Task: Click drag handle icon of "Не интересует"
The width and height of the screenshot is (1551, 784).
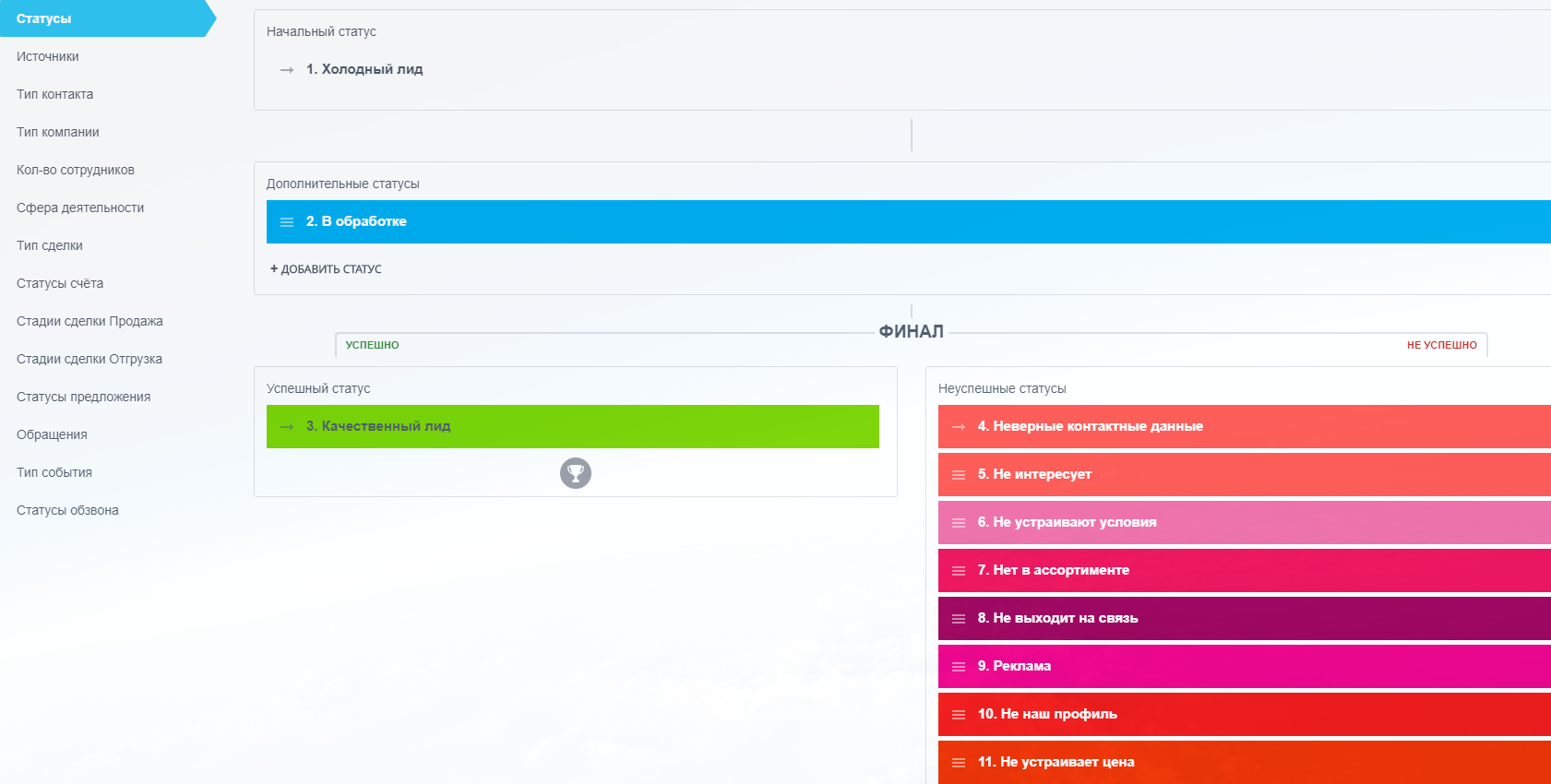Action: (959, 475)
